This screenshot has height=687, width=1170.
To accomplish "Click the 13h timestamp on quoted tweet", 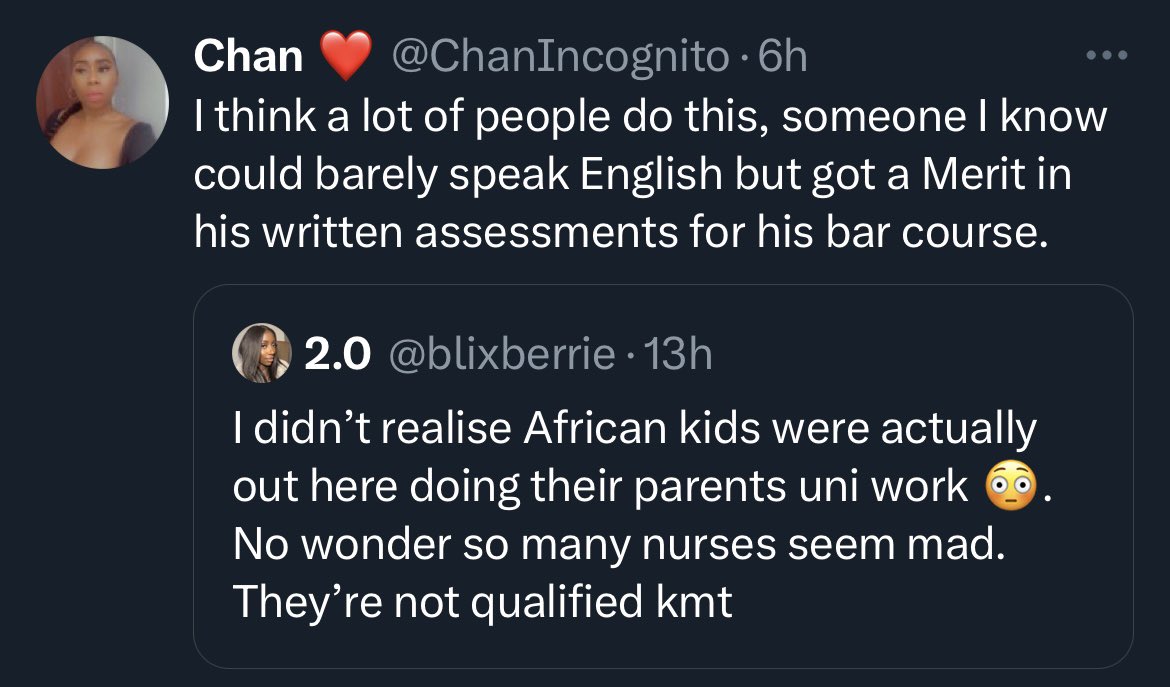I will point(679,354).
